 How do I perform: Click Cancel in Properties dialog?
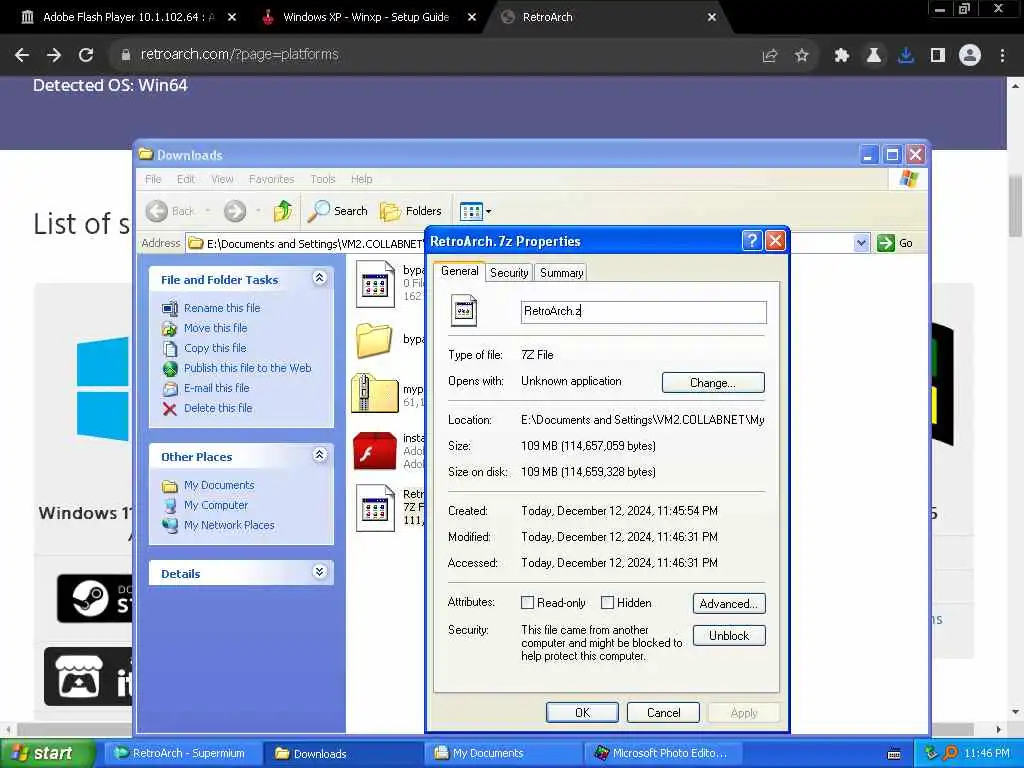(x=664, y=712)
